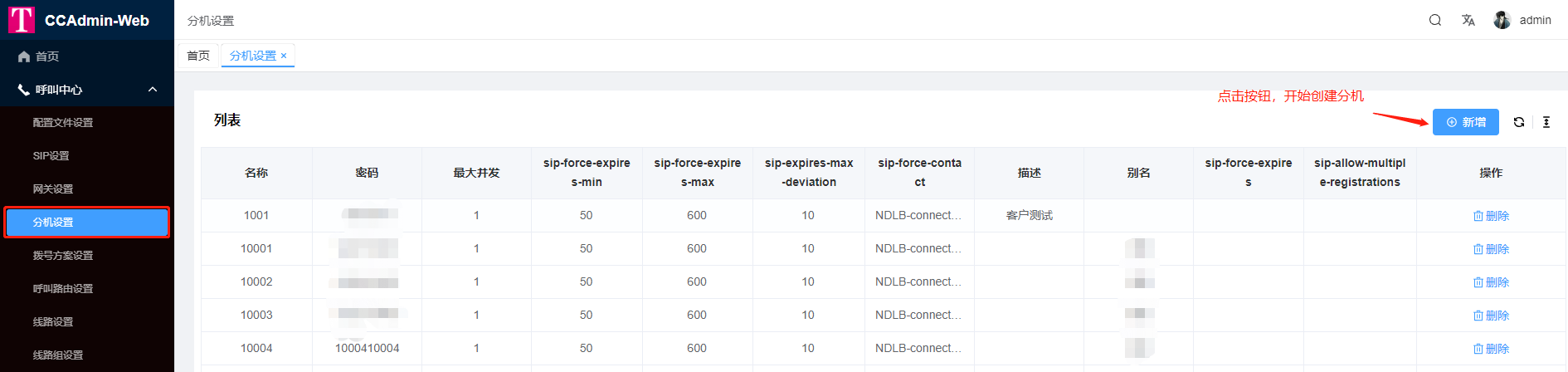Screen dimensions: 1568x372
Task: Click the CCAdmin-Web logo icon
Action: click(x=22, y=20)
